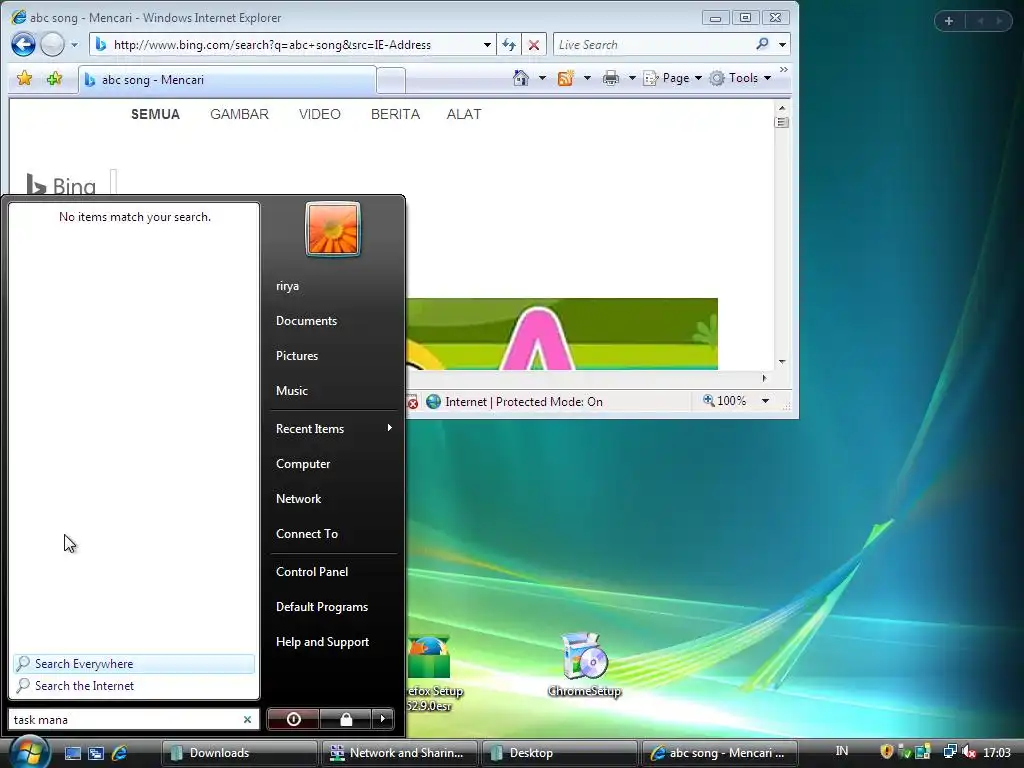Open the Downloads taskbar button

tap(239, 753)
